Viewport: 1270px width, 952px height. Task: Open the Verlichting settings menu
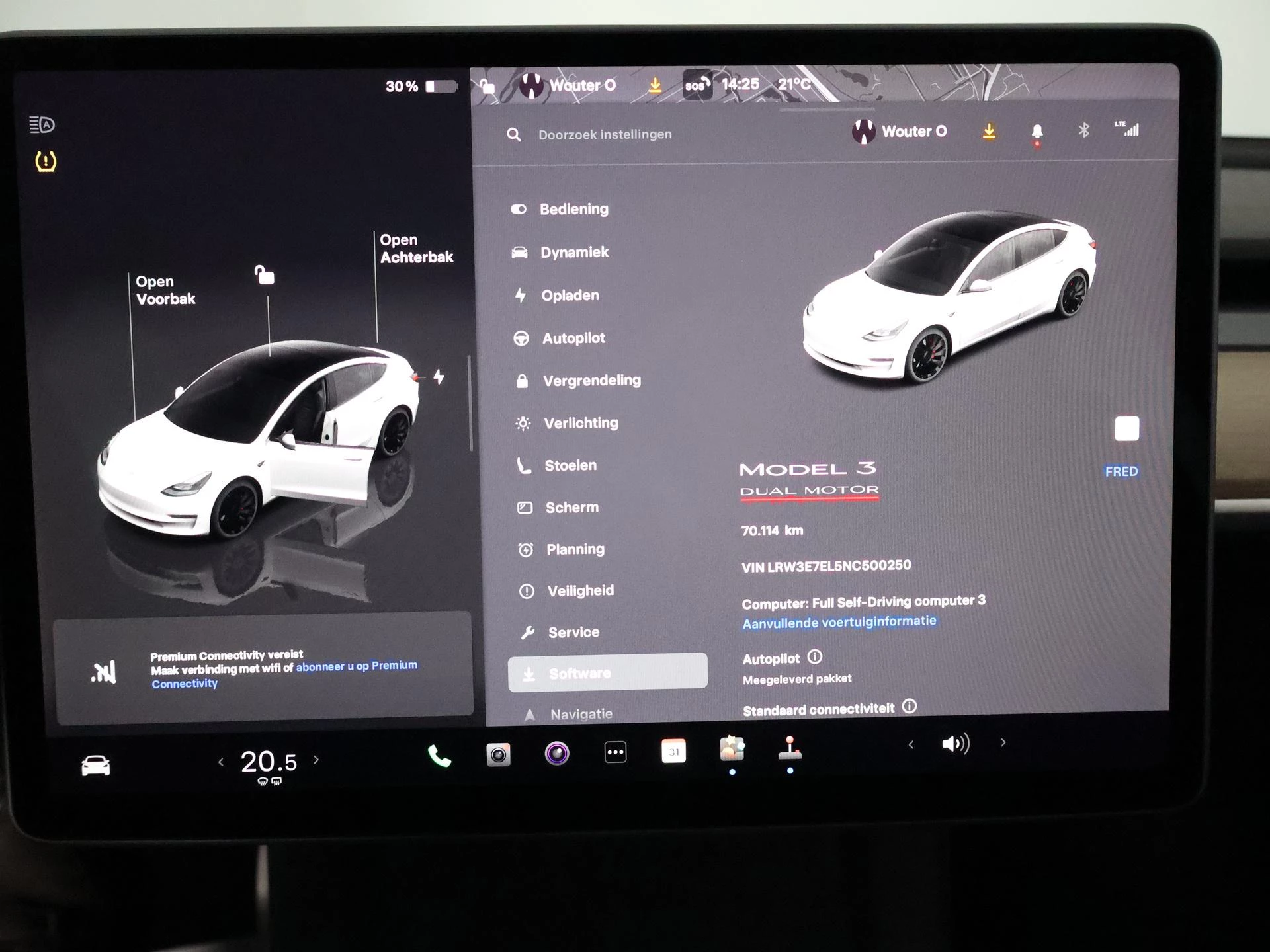click(581, 423)
